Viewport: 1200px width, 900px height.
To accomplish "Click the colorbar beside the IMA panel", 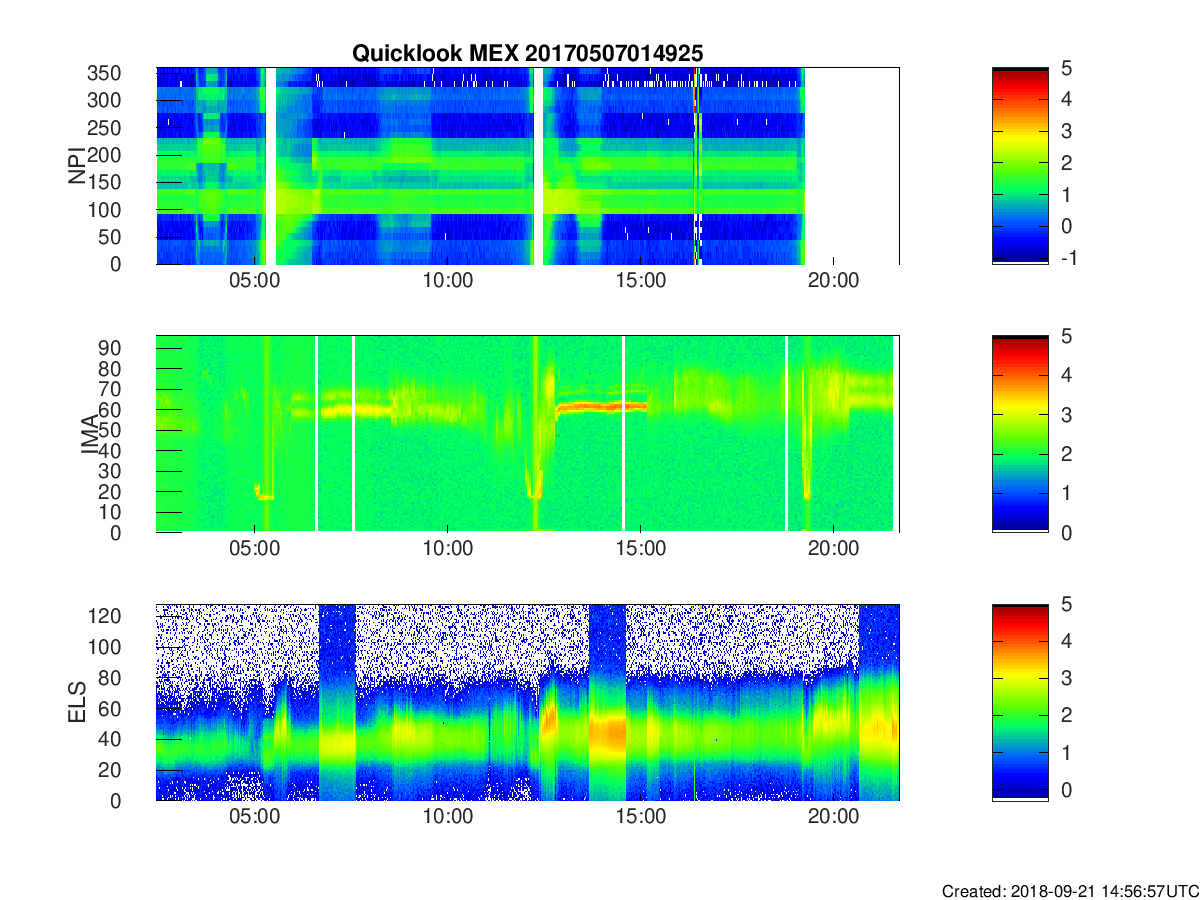I will click(x=1020, y=434).
